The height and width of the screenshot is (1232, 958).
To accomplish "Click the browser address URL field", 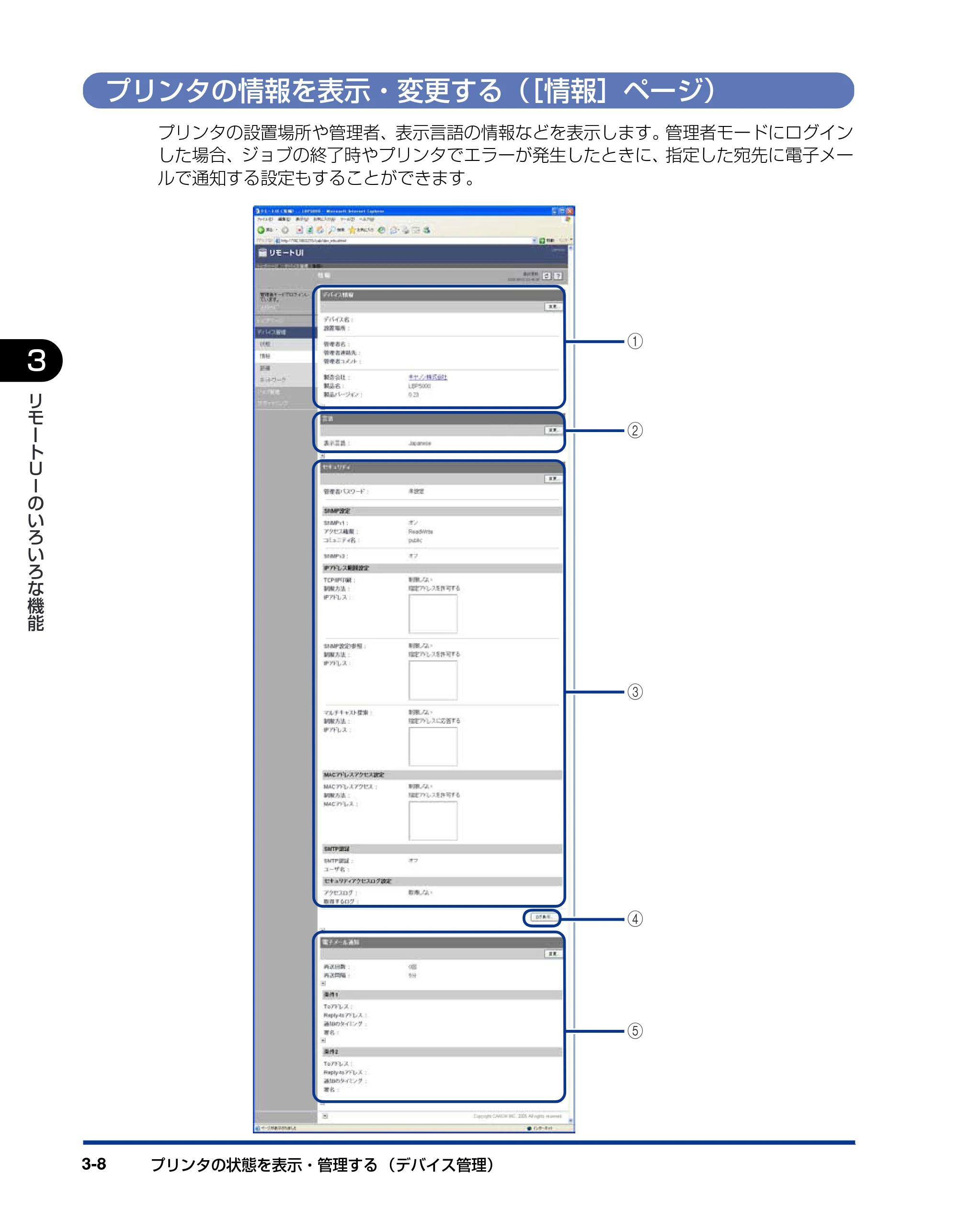I will 403,241.
